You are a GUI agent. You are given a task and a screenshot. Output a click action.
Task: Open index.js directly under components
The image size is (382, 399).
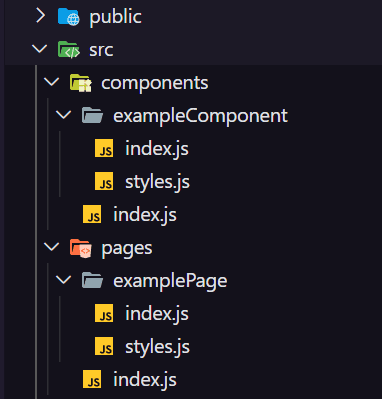pyautogui.click(x=145, y=215)
